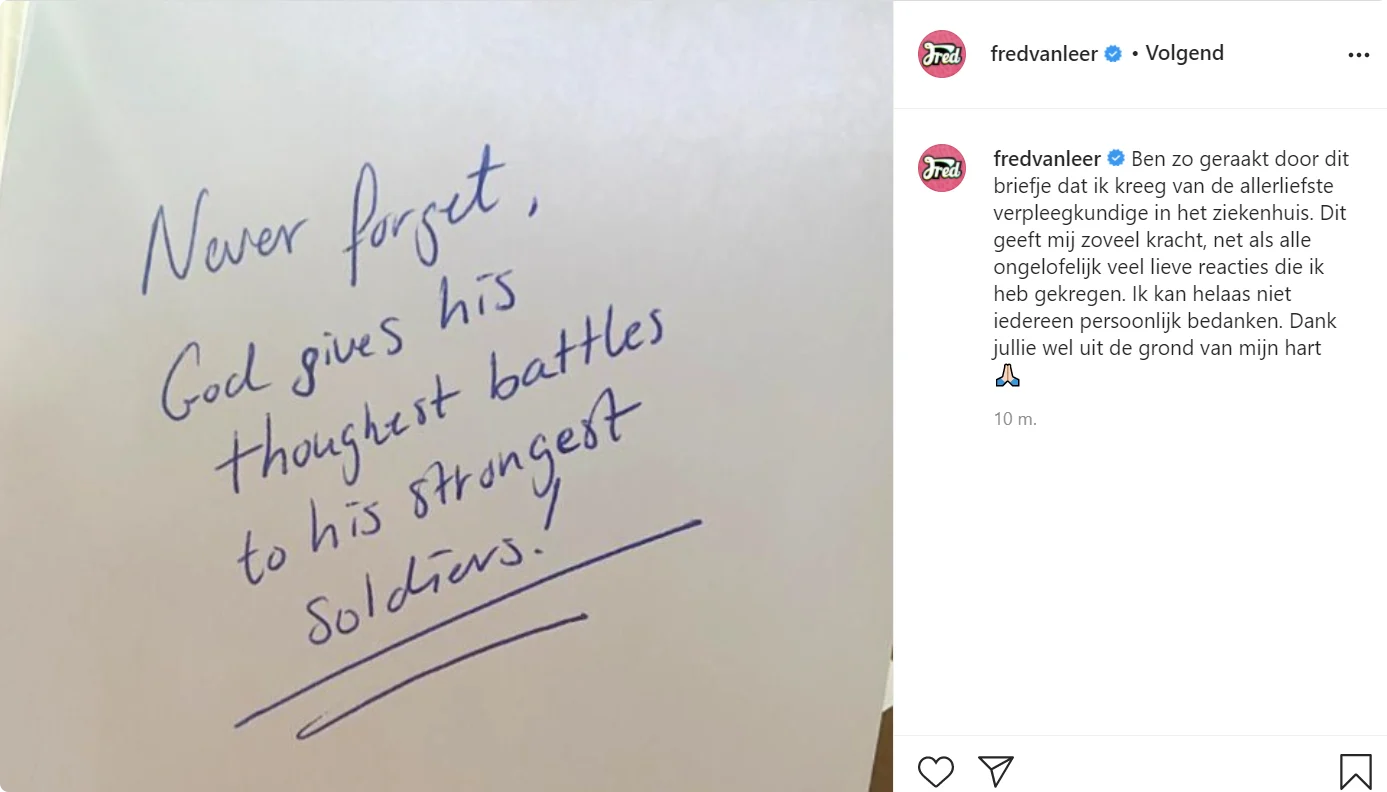
Task: Click the handwritten note photo
Action: pos(446,396)
